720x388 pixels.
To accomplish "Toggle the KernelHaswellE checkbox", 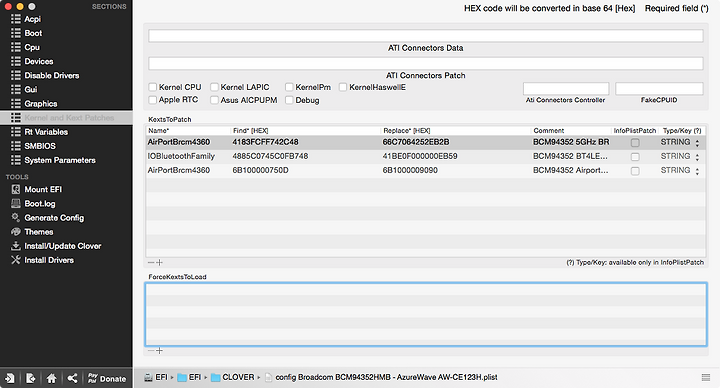I will click(x=343, y=87).
